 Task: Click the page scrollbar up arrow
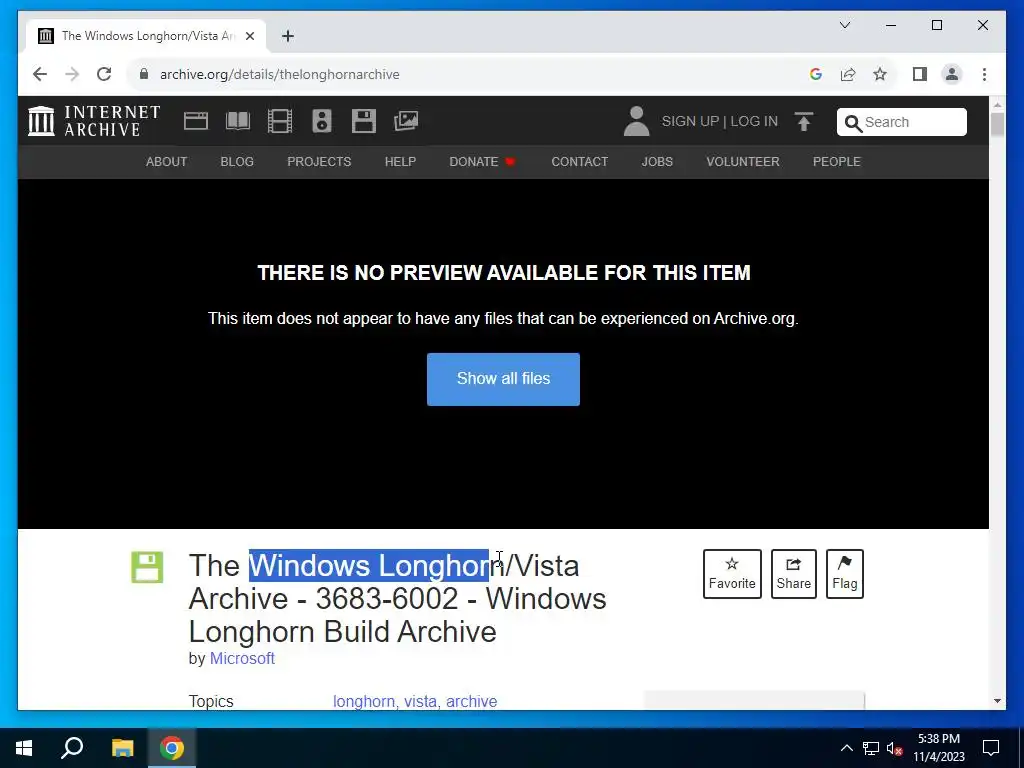click(997, 104)
